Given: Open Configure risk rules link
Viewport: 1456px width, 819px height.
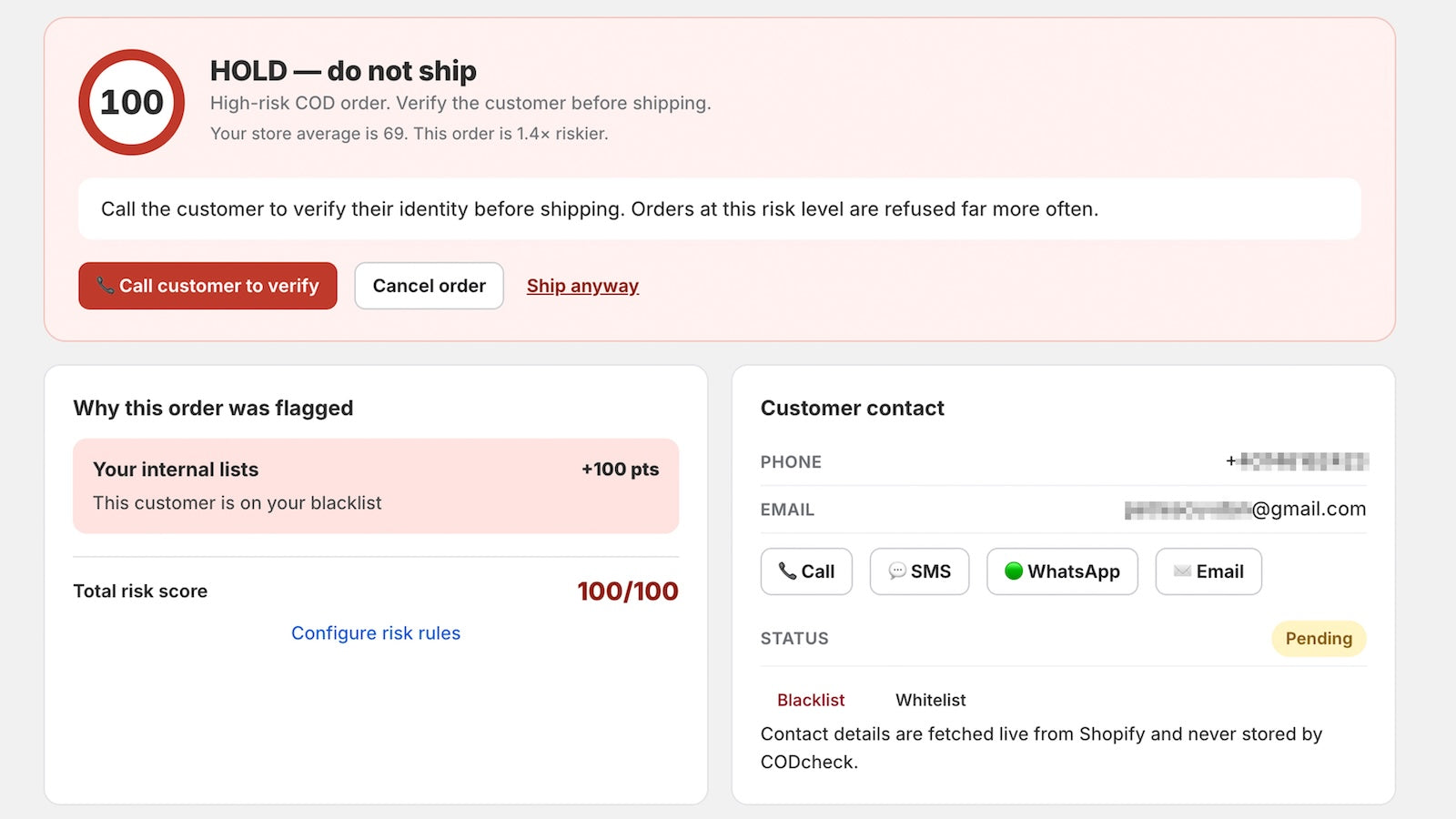Looking at the screenshot, I should tap(376, 633).
